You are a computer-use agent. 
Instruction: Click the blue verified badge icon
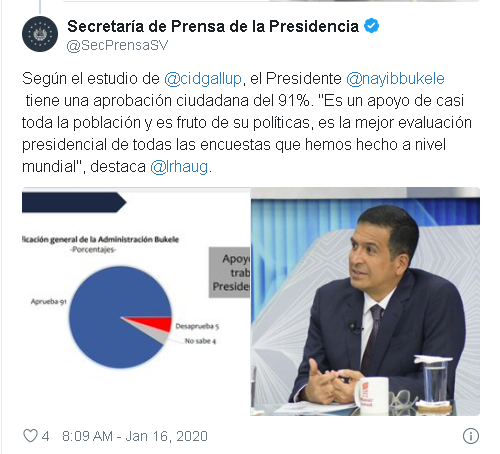(371, 26)
